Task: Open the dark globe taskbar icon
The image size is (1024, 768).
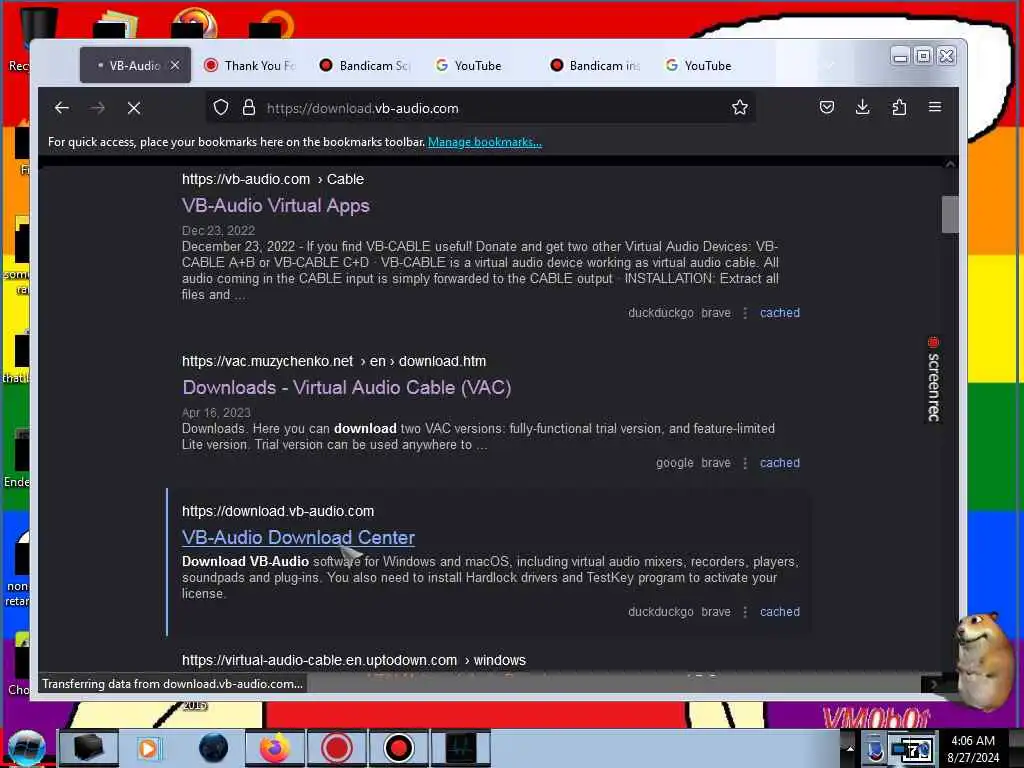Action: pyautogui.click(x=213, y=748)
